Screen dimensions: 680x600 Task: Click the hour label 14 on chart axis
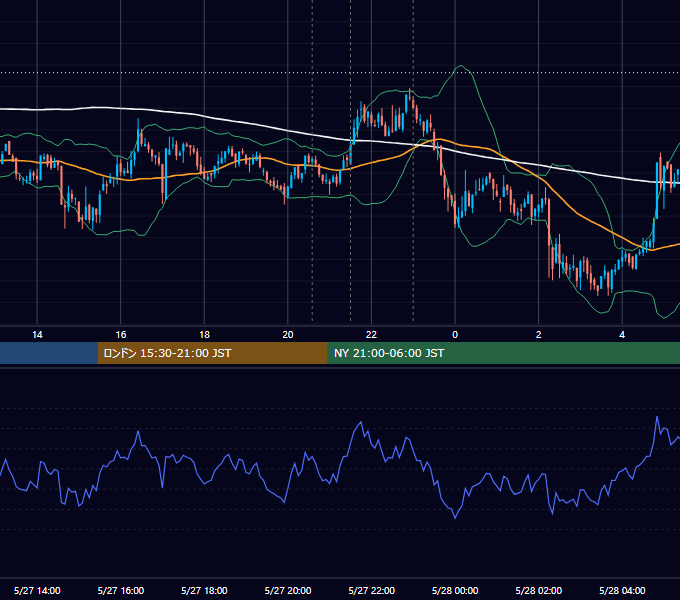pyautogui.click(x=37, y=335)
